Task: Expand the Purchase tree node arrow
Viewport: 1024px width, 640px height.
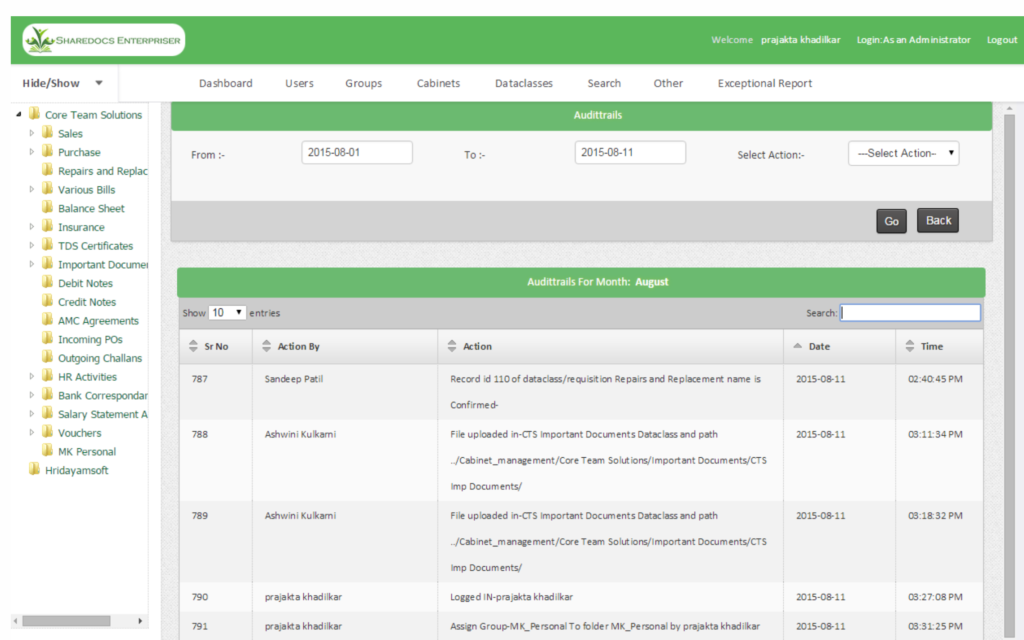Action: [x=31, y=152]
